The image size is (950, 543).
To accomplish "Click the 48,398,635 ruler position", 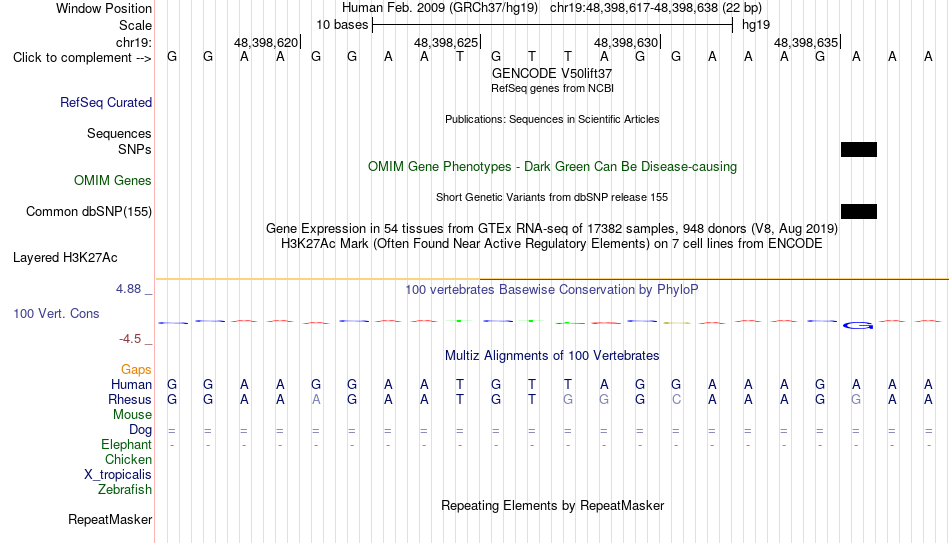I will click(806, 42).
